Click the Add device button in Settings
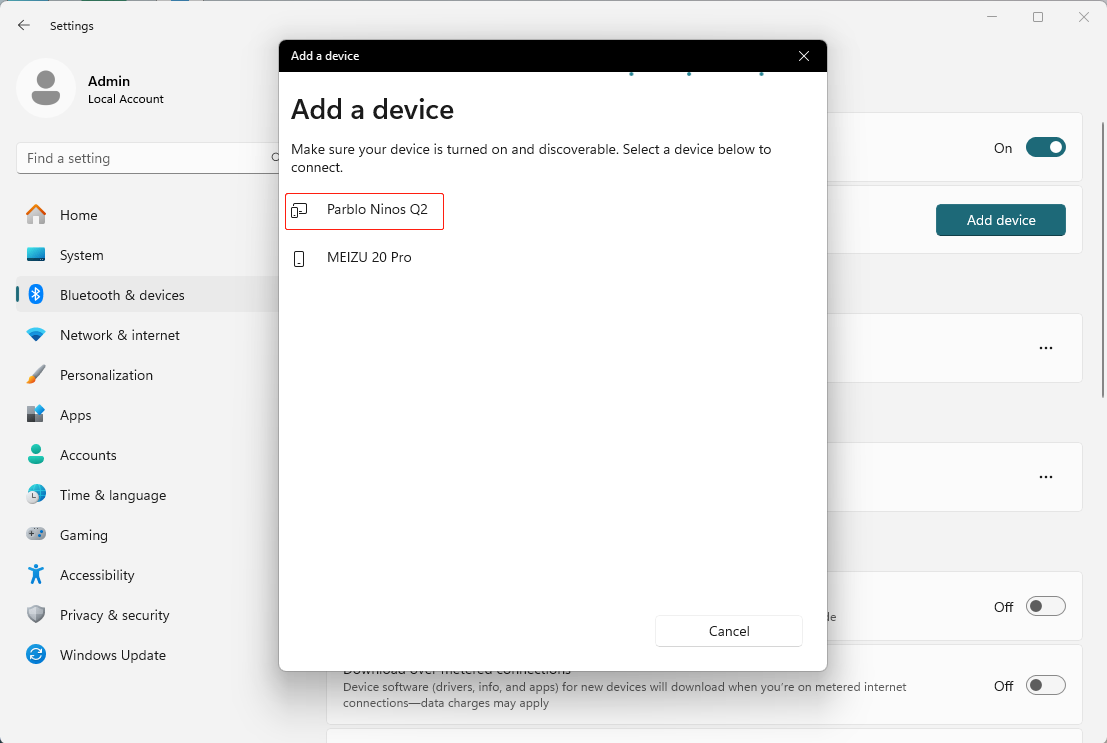 (x=1000, y=220)
